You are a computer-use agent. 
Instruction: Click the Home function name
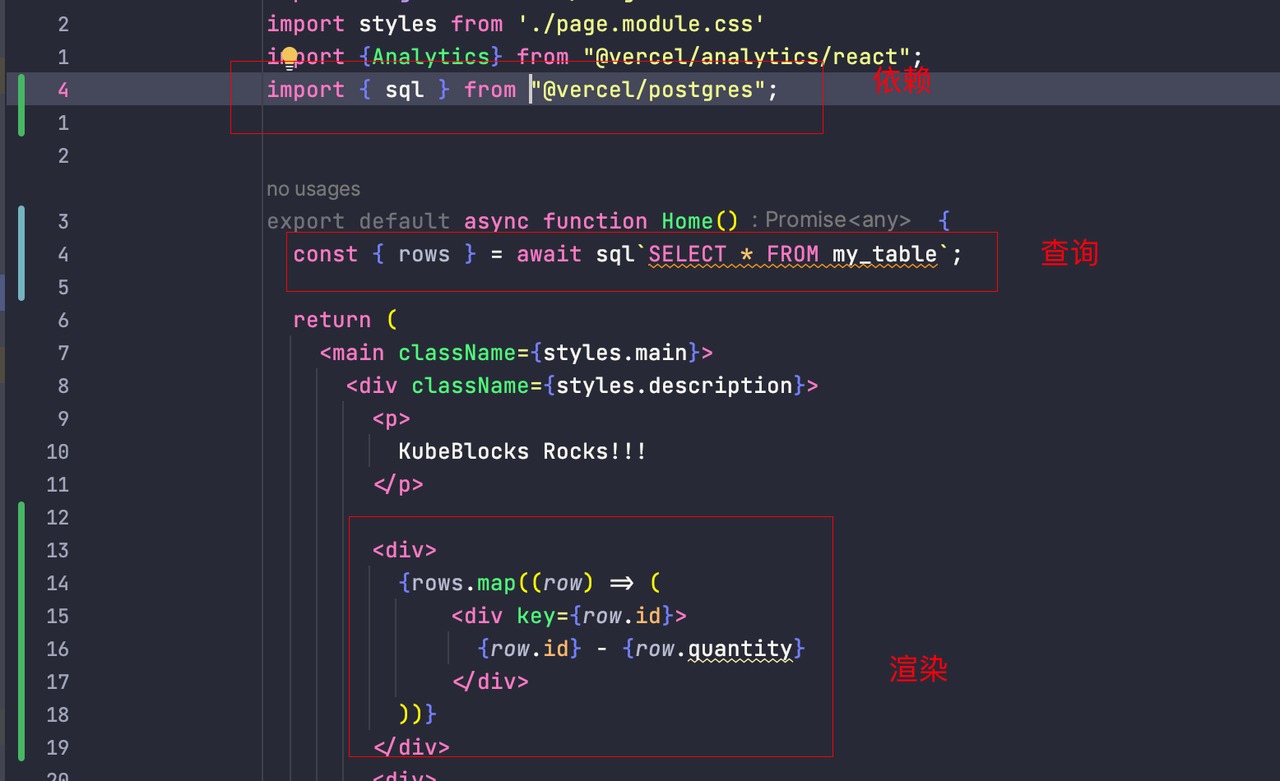click(x=687, y=221)
